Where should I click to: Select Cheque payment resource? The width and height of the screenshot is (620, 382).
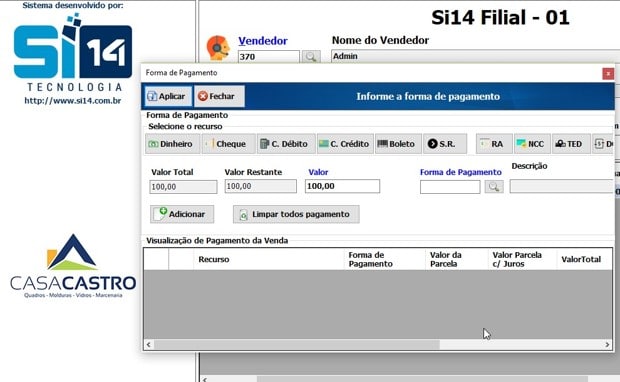(229, 144)
